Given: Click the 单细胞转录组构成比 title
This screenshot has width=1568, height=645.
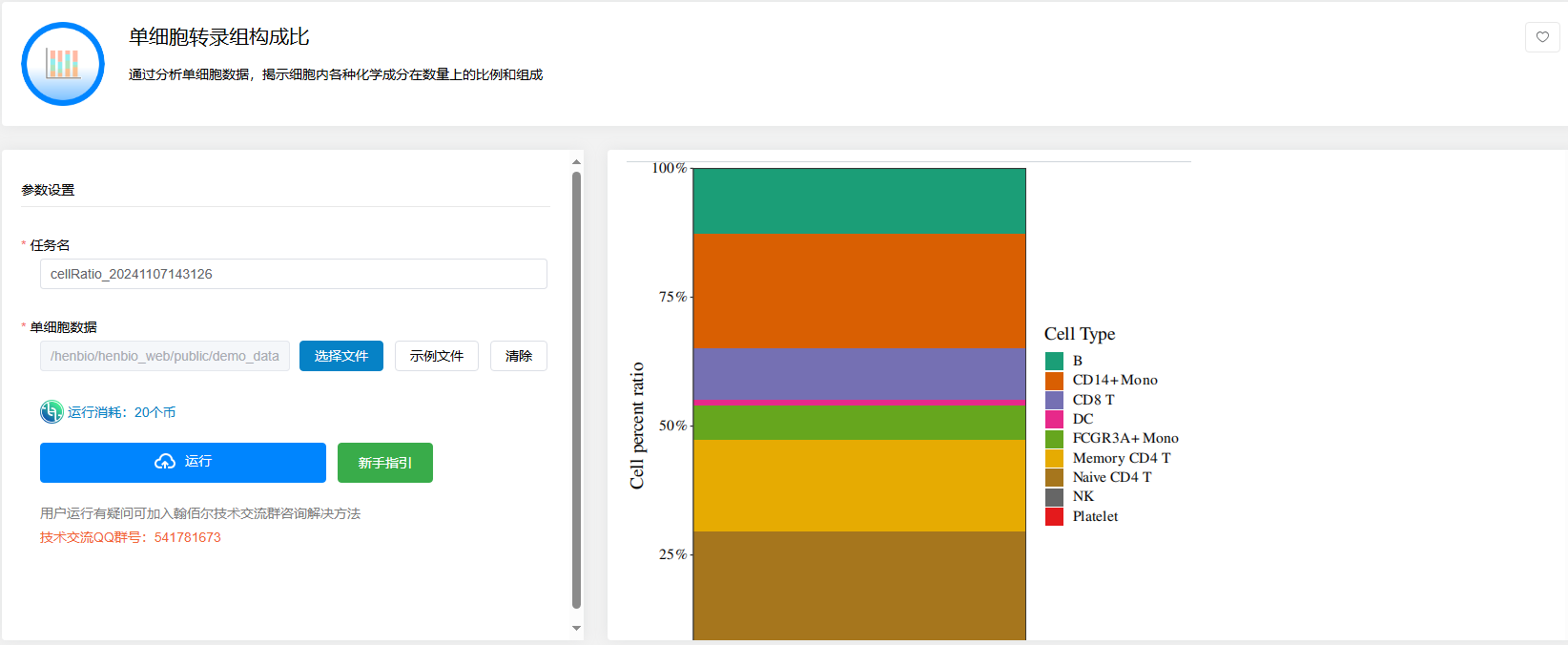Looking at the screenshot, I should point(219,37).
